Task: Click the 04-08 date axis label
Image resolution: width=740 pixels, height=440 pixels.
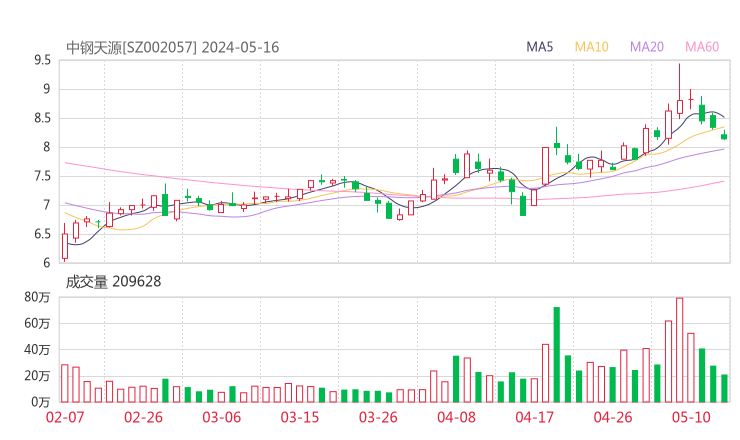Action: pyautogui.click(x=456, y=417)
